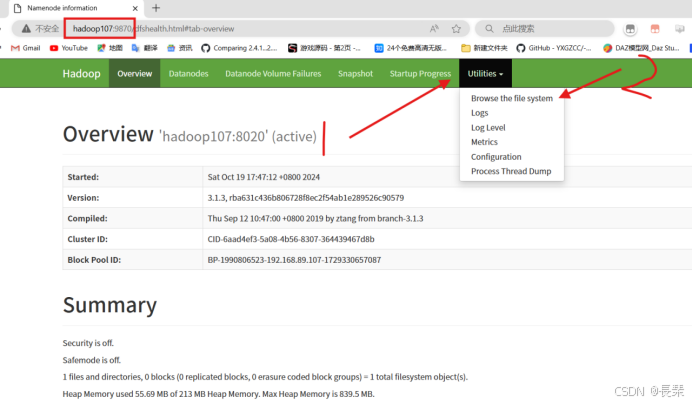692x405 pixels.
Task: Click the Namenode information tab title
Action: point(62,8)
